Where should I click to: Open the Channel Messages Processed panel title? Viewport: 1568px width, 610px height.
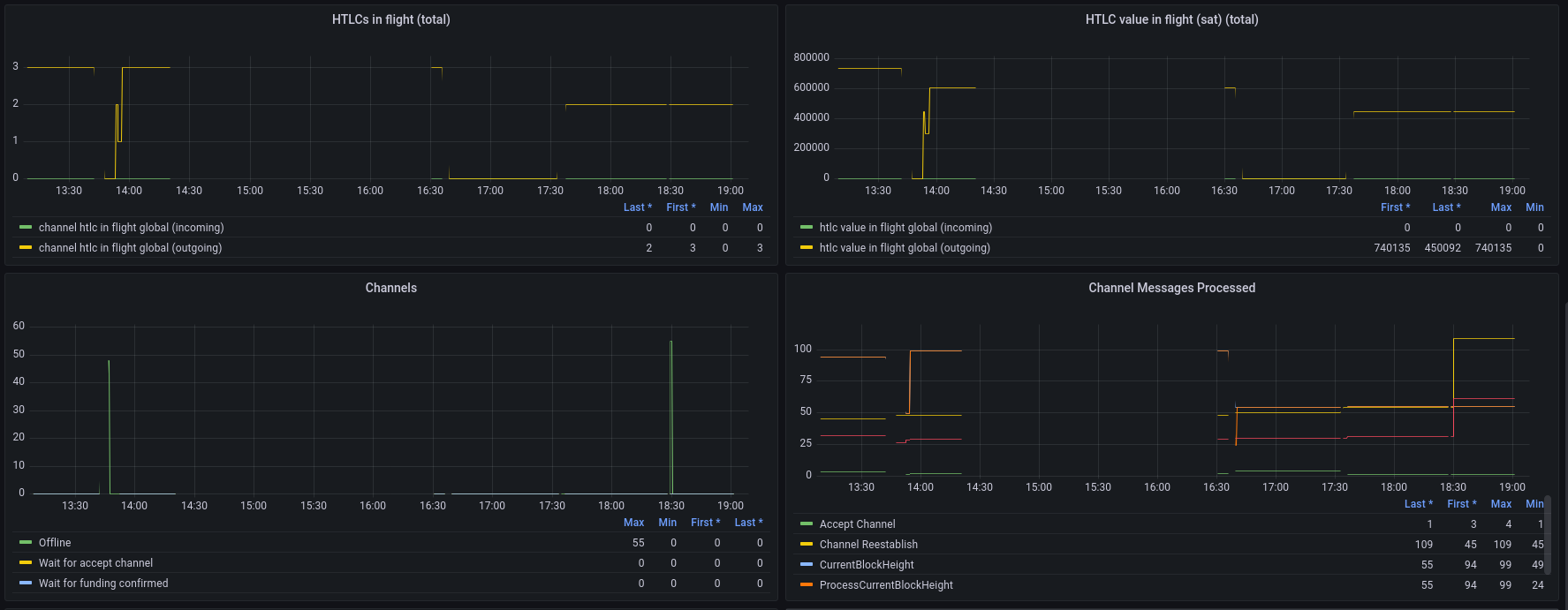[x=1171, y=288]
